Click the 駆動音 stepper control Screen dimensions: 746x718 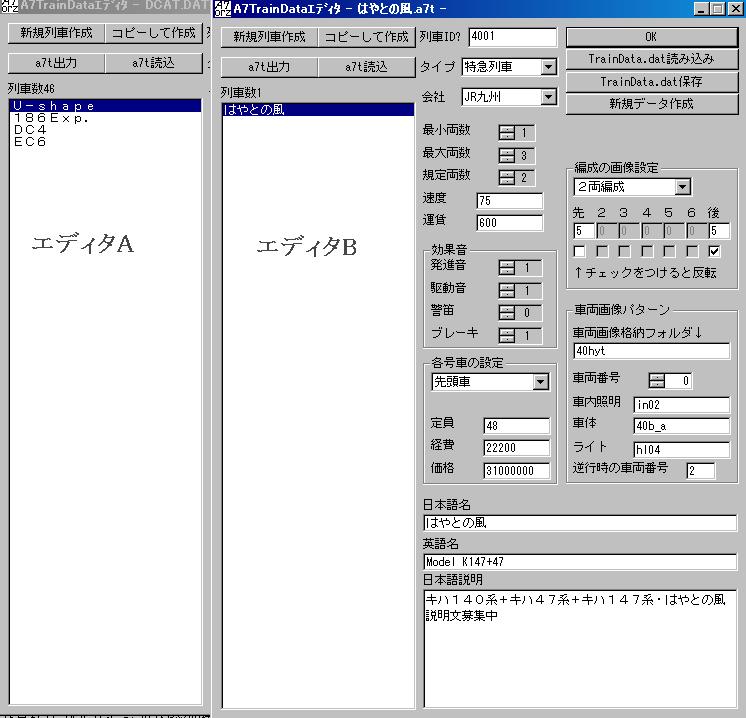click(x=507, y=291)
